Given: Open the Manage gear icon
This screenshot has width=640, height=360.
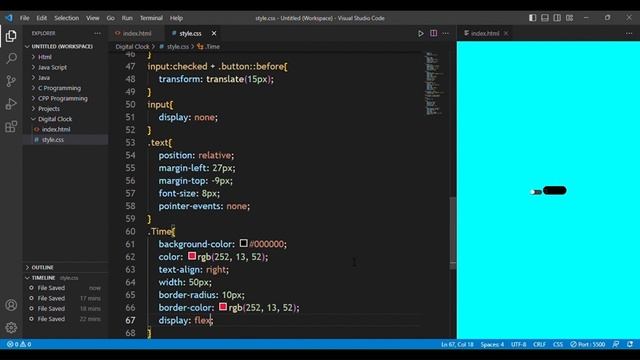Looking at the screenshot, I should [x=11, y=327].
